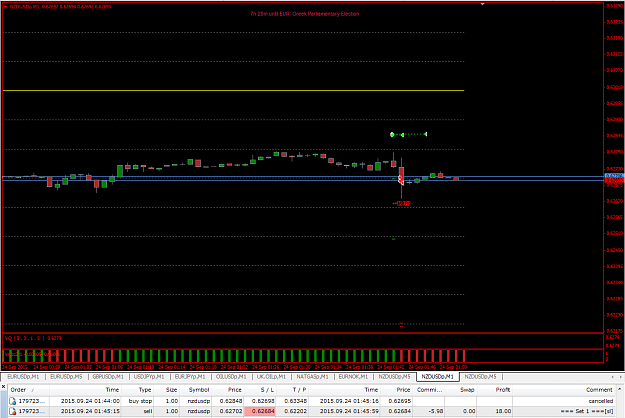Click the open time 2015.09.24 01:45:15
The width and height of the screenshot is (625, 418).
point(90,411)
